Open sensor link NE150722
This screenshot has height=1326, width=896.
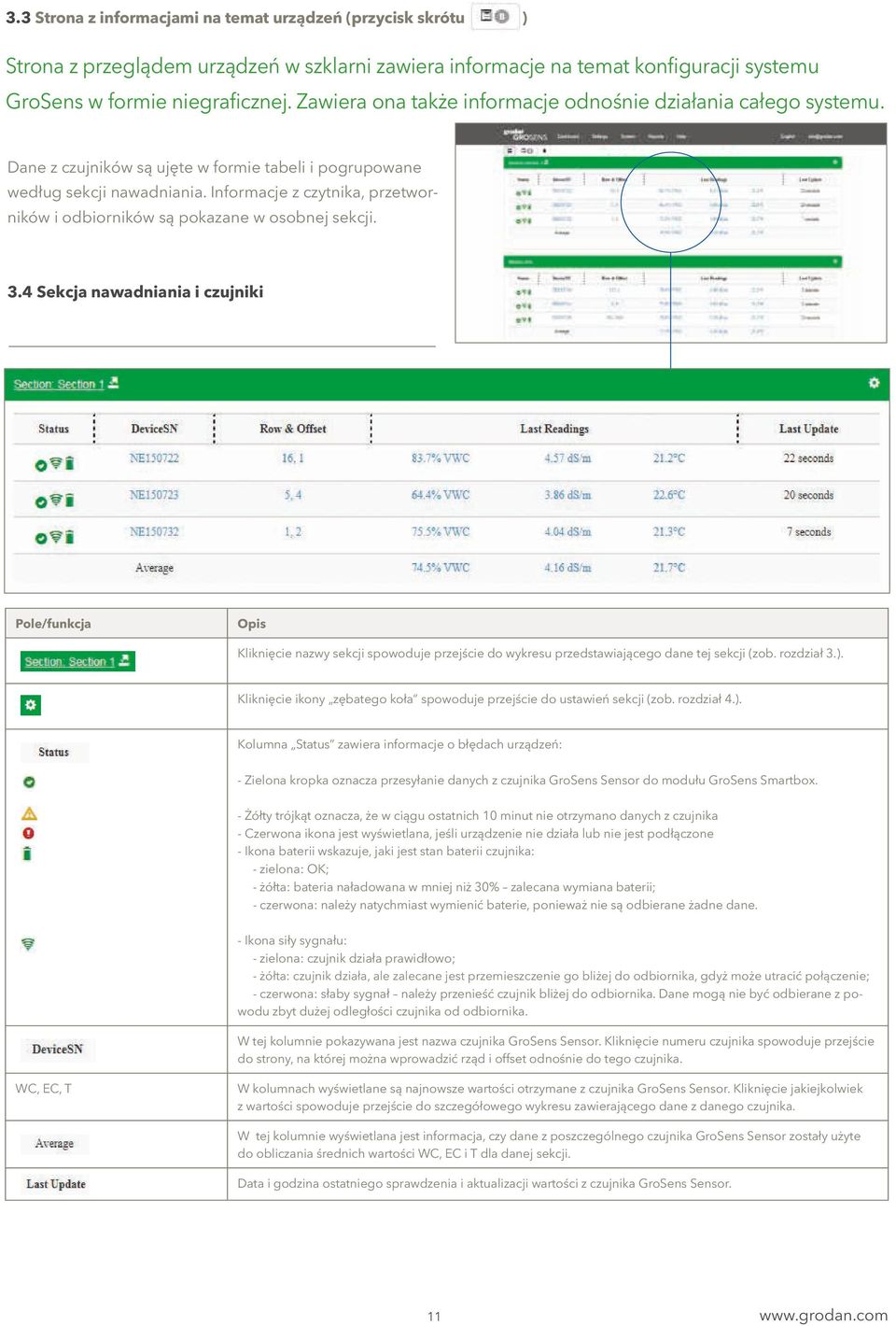point(154,458)
